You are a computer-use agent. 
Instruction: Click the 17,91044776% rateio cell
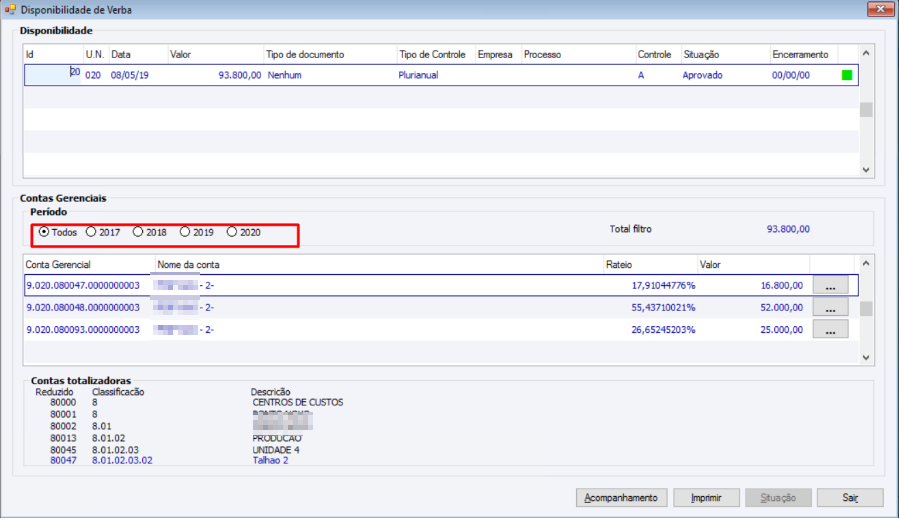coord(663,285)
